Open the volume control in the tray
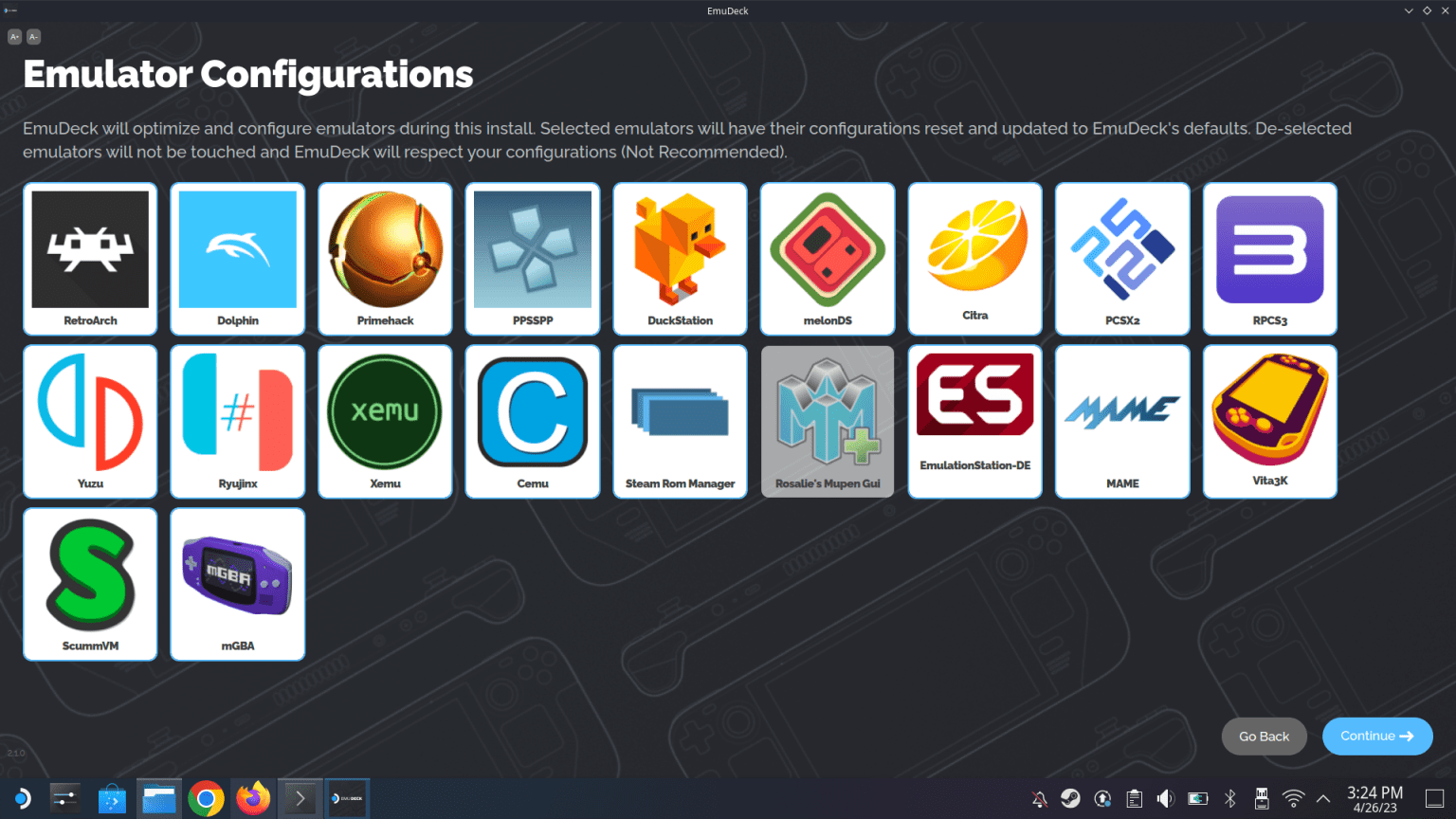Image resolution: width=1456 pixels, height=819 pixels. pos(1165,798)
